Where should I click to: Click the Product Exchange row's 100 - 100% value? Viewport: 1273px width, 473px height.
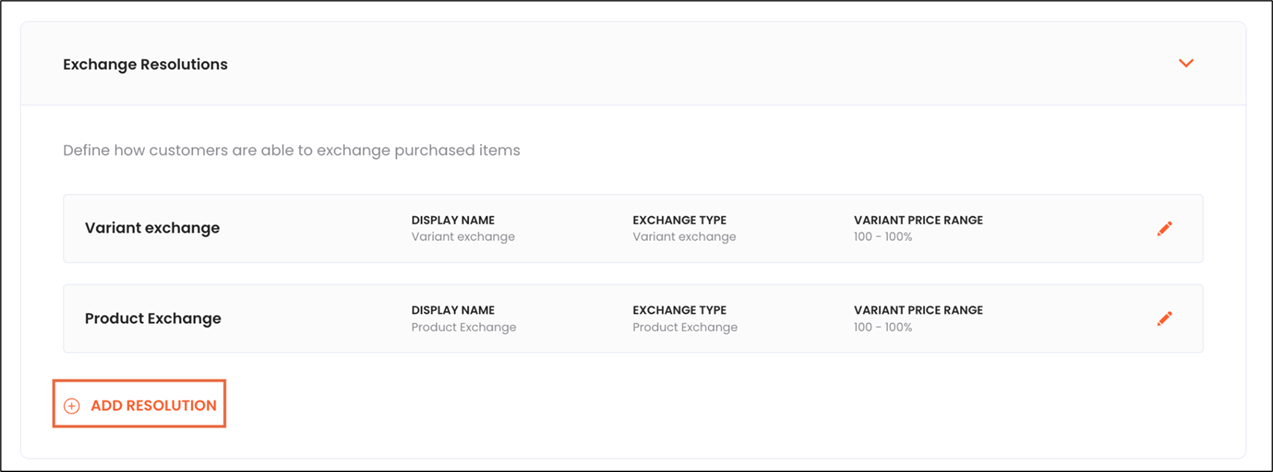click(882, 327)
